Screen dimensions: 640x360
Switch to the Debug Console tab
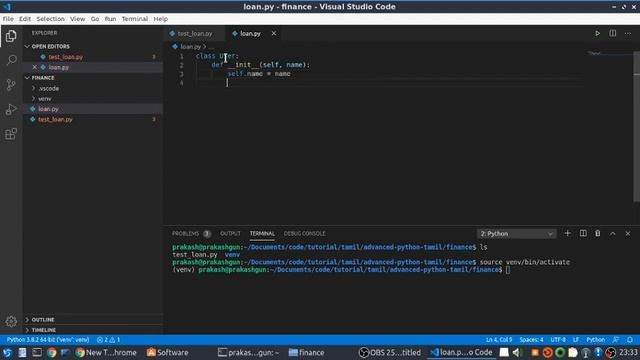[x=304, y=233]
